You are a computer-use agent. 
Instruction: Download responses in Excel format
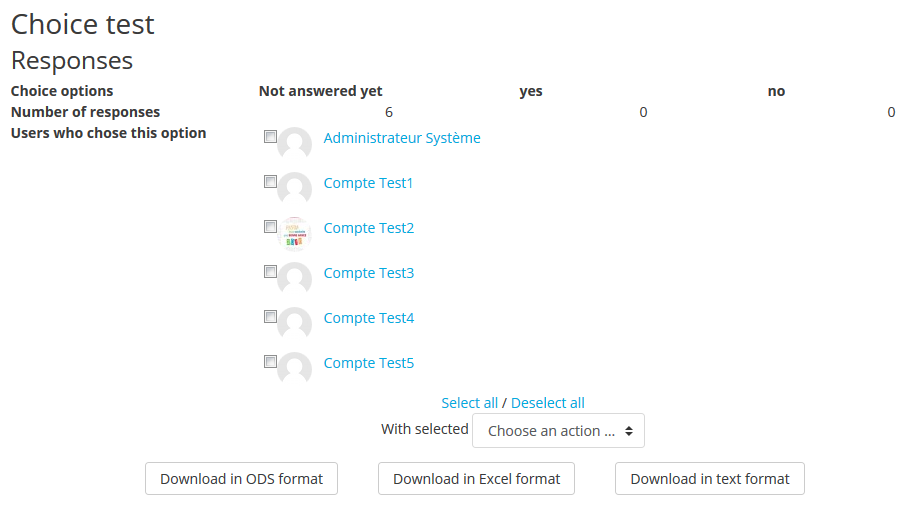(x=476, y=479)
